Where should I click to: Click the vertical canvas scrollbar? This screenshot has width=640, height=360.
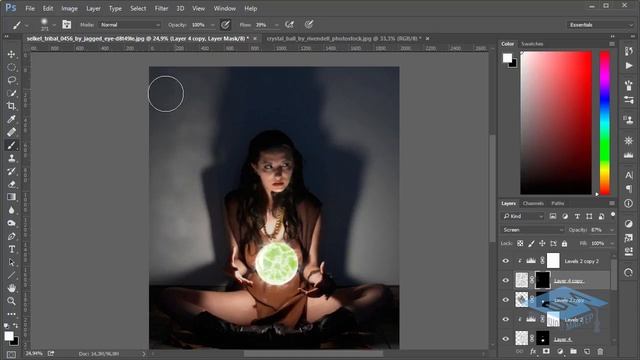click(x=493, y=188)
